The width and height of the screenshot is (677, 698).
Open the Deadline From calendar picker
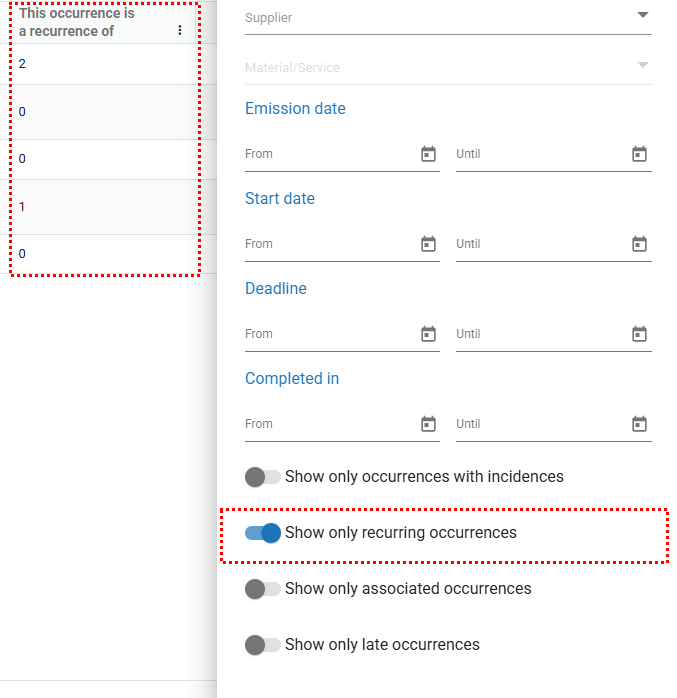click(428, 334)
